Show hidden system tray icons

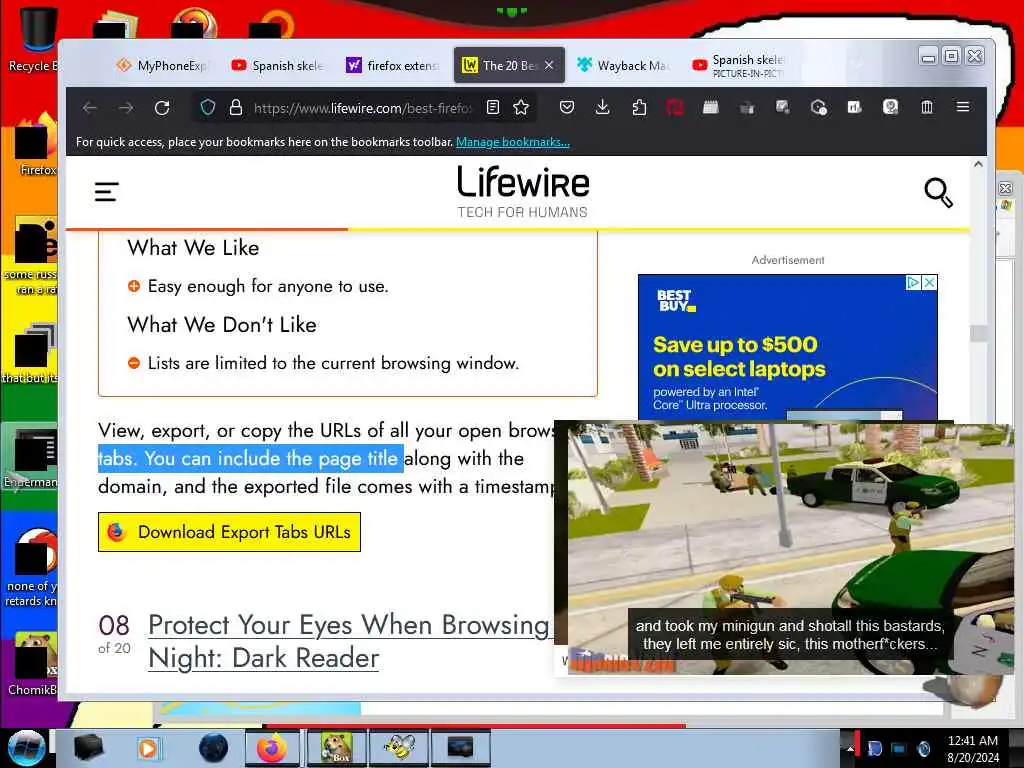tap(850, 749)
